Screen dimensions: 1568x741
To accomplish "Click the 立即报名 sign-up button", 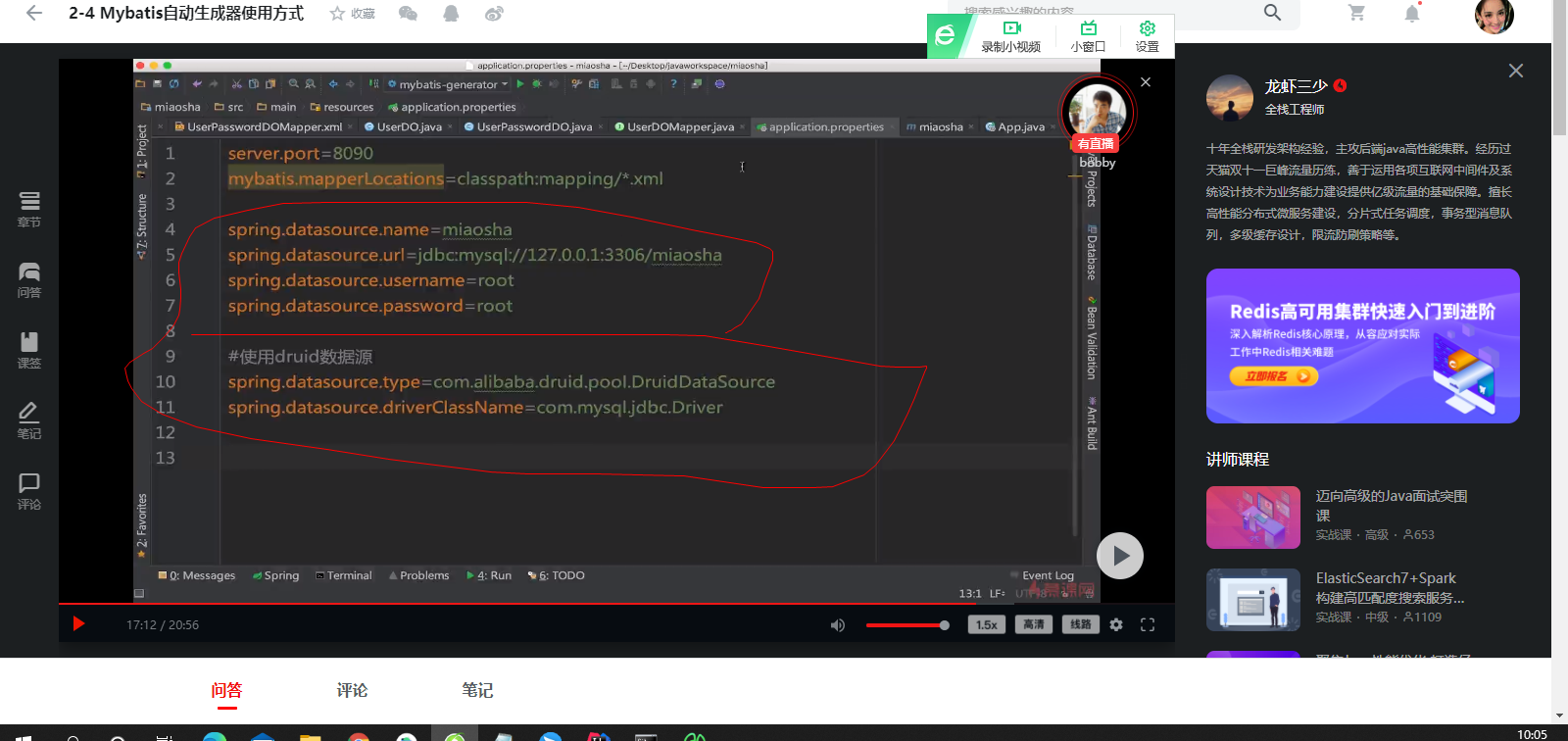I will pyautogui.click(x=1274, y=376).
